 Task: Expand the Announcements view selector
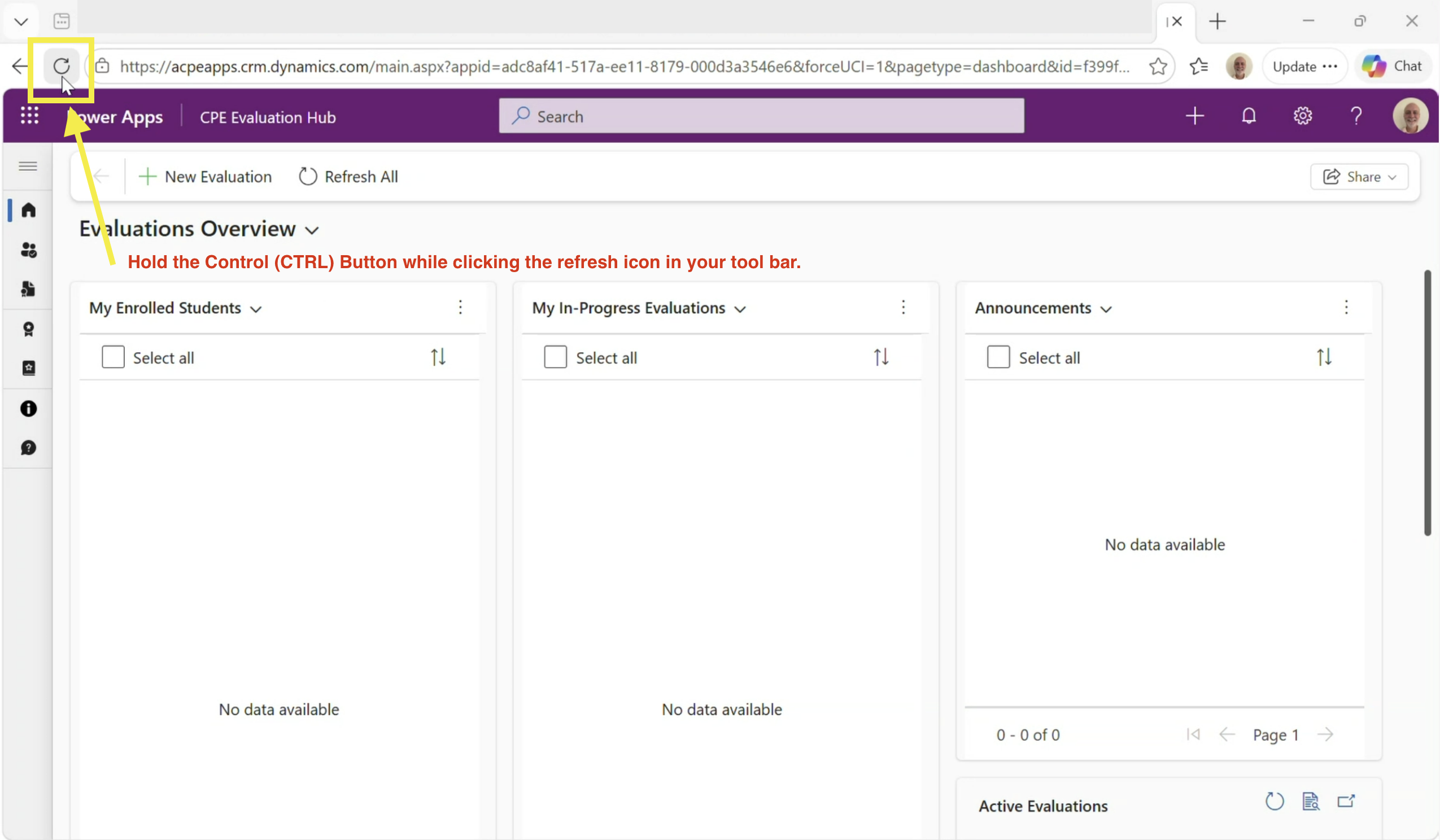point(1106,309)
